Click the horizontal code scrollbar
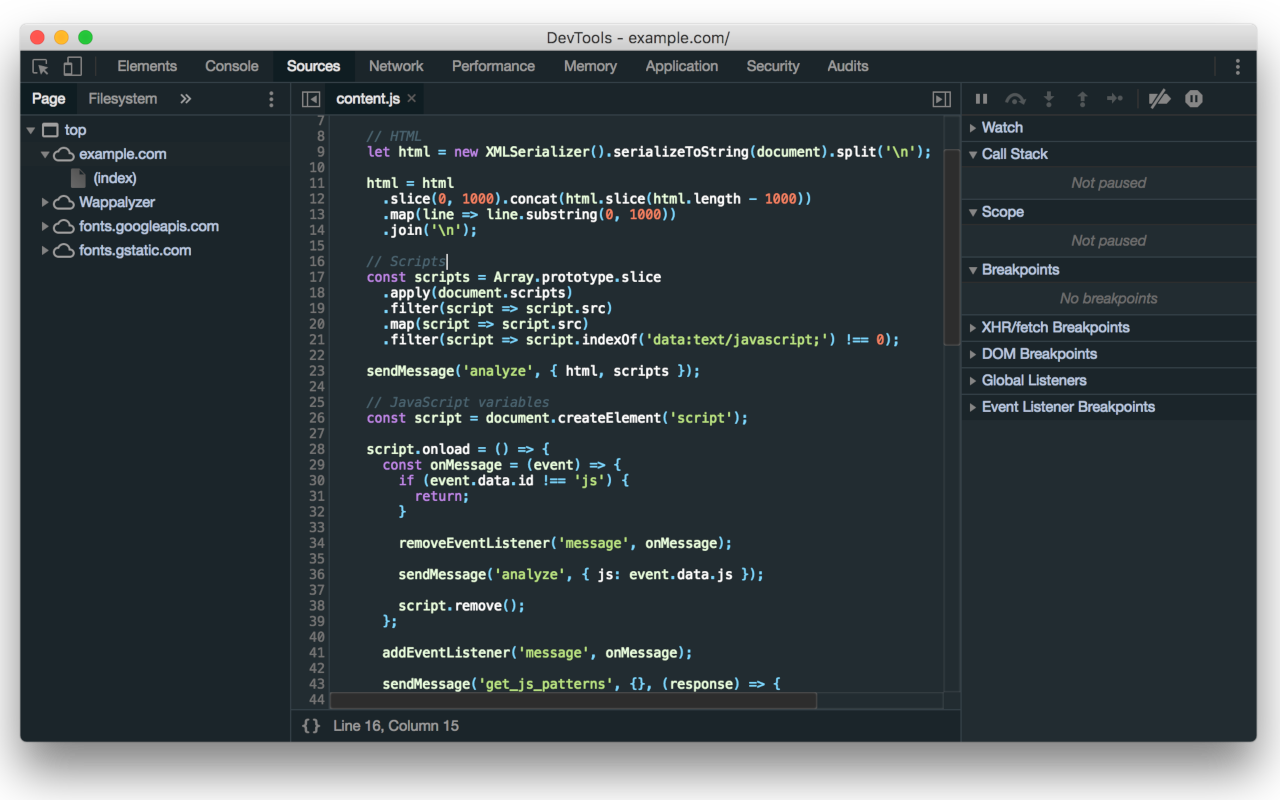1280x800 pixels. pos(573,701)
